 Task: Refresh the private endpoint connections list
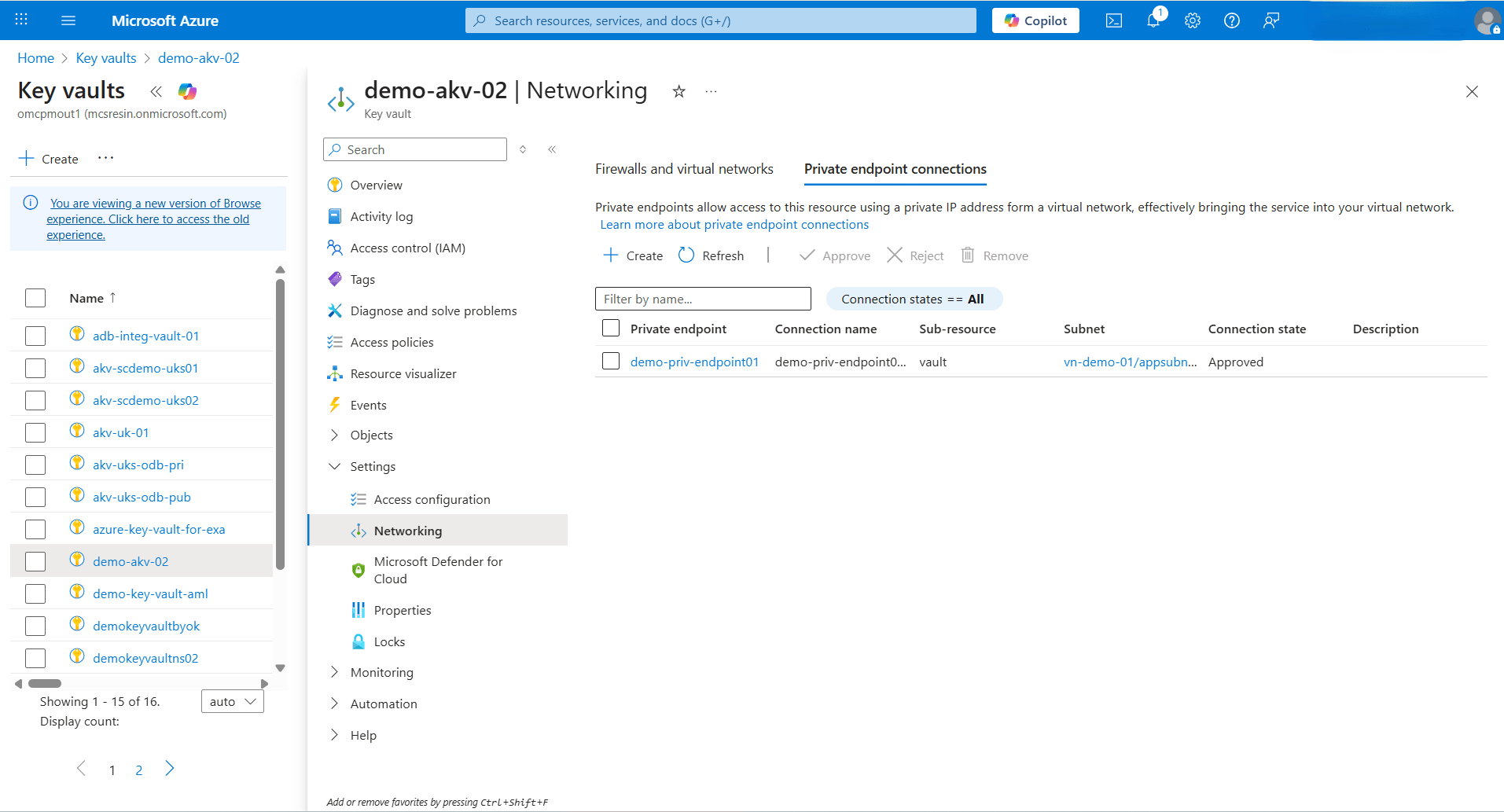coord(711,255)
